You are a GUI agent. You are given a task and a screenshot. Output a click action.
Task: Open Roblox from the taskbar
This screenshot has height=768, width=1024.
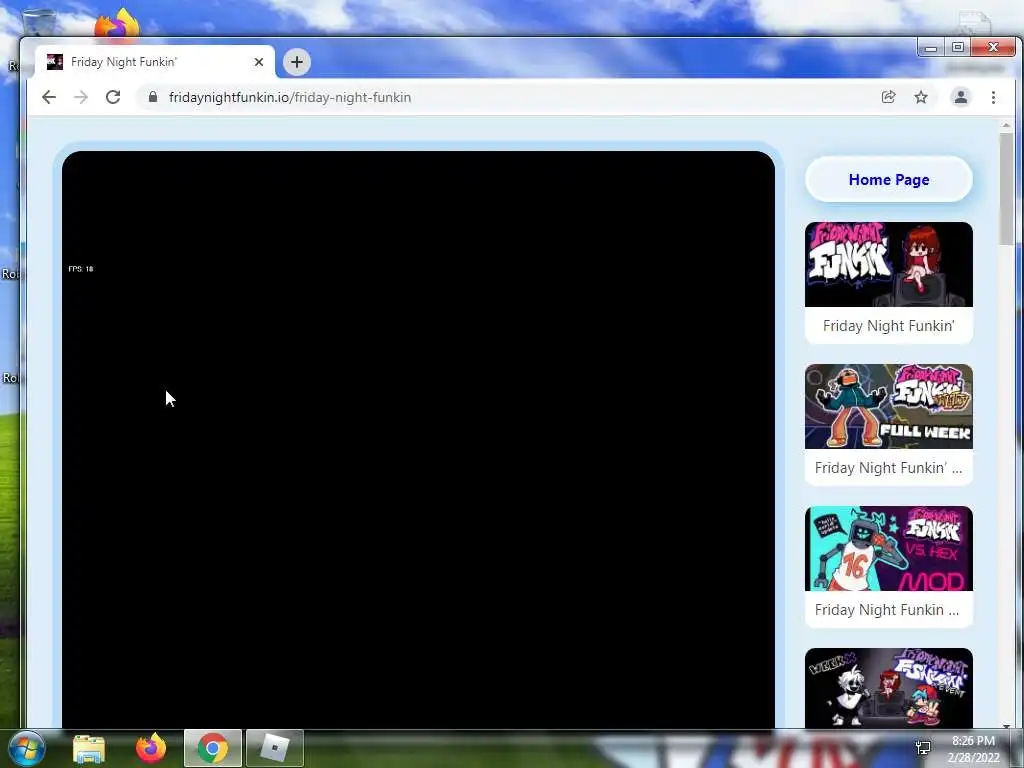274,748
